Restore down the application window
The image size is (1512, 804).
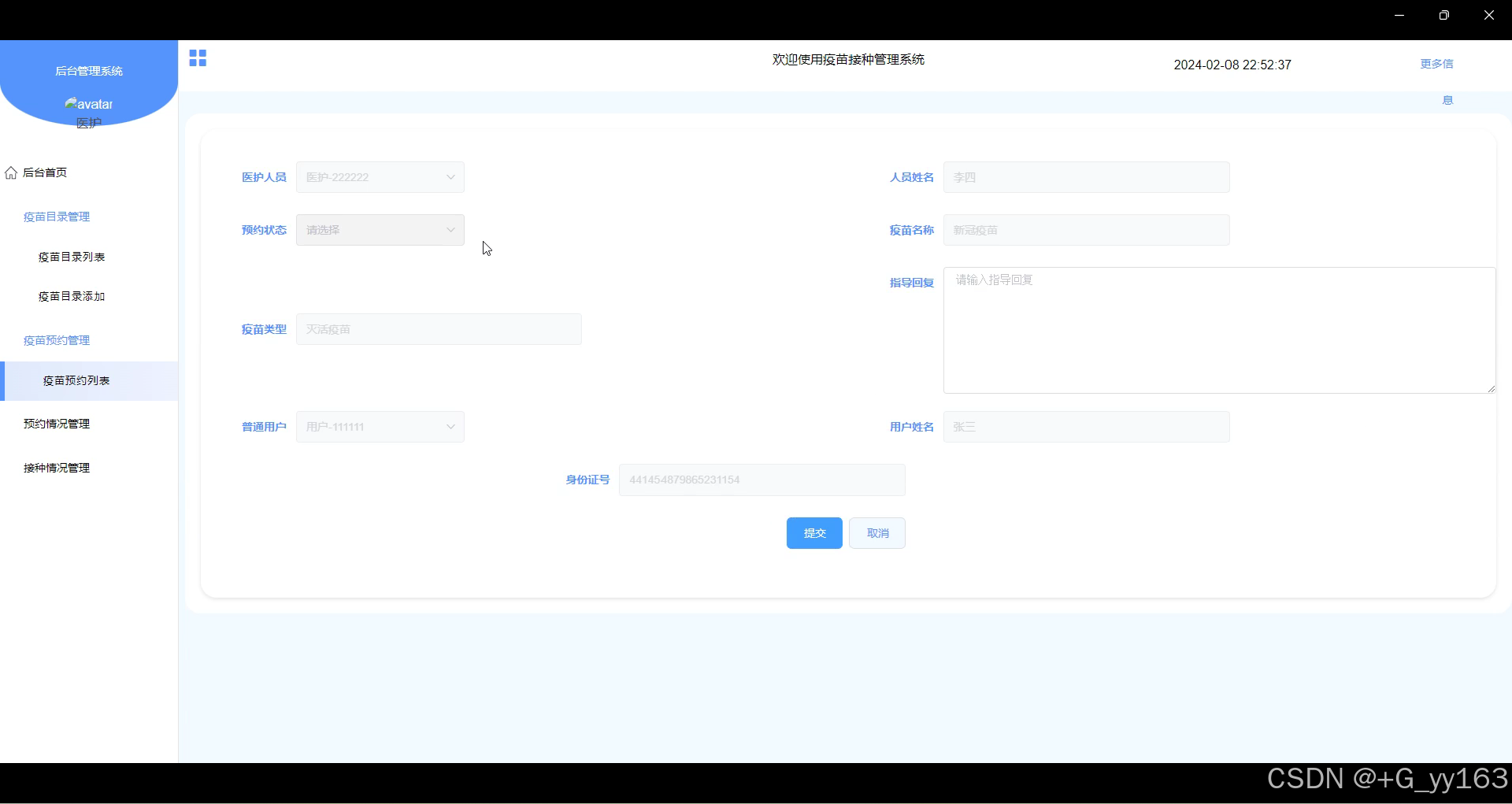1443,15
